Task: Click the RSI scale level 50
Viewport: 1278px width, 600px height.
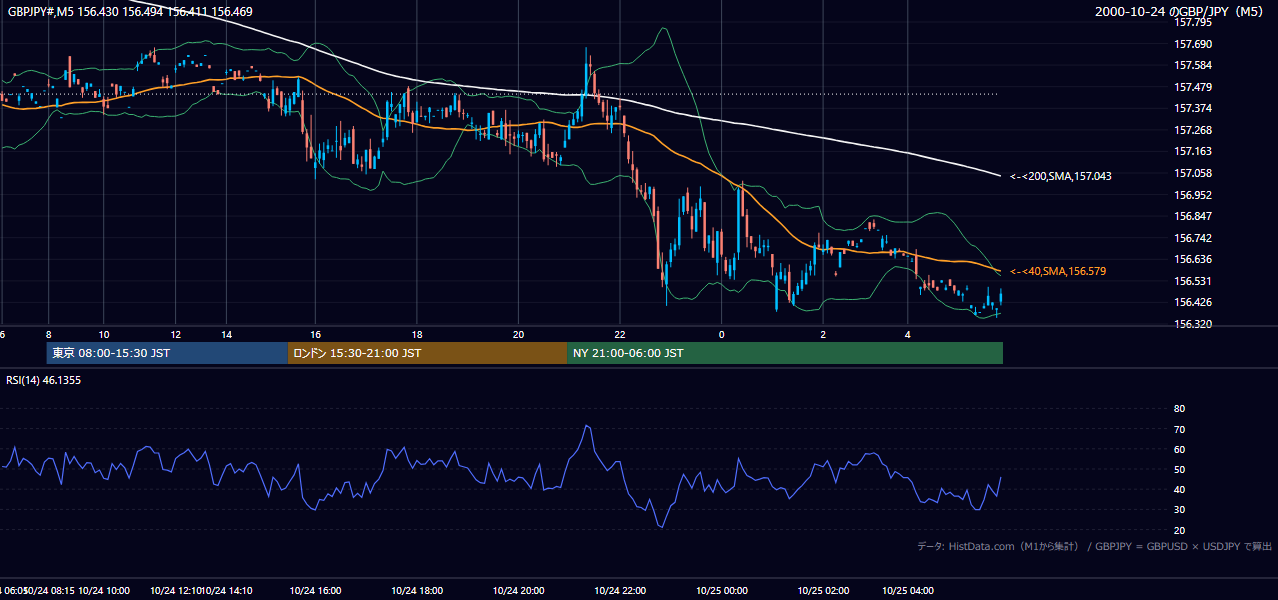Action: [1179, 469]
